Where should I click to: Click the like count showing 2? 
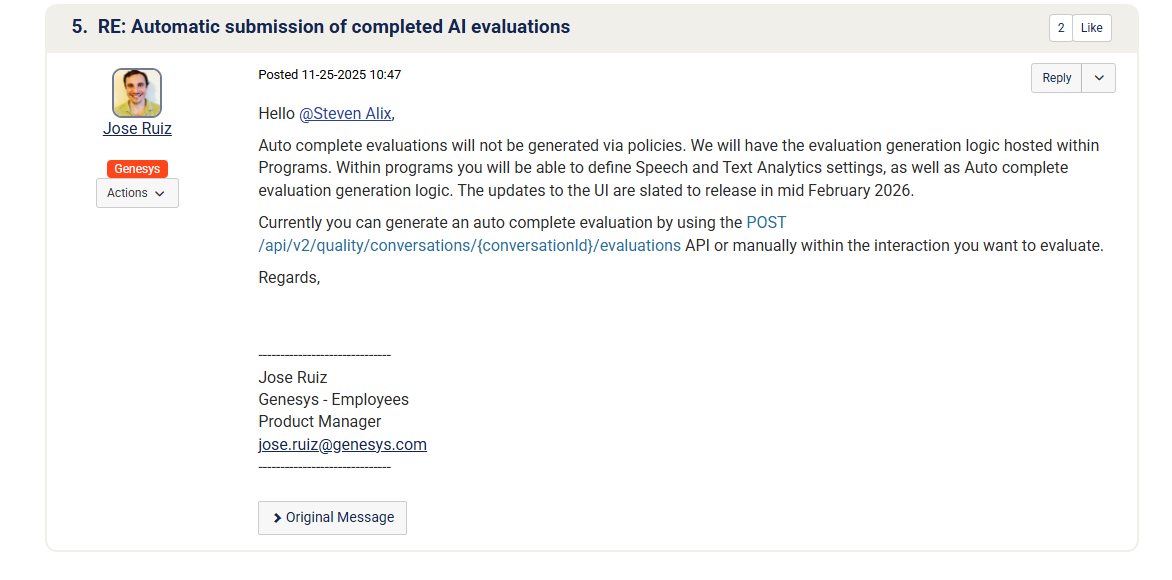pos(1060,28)
